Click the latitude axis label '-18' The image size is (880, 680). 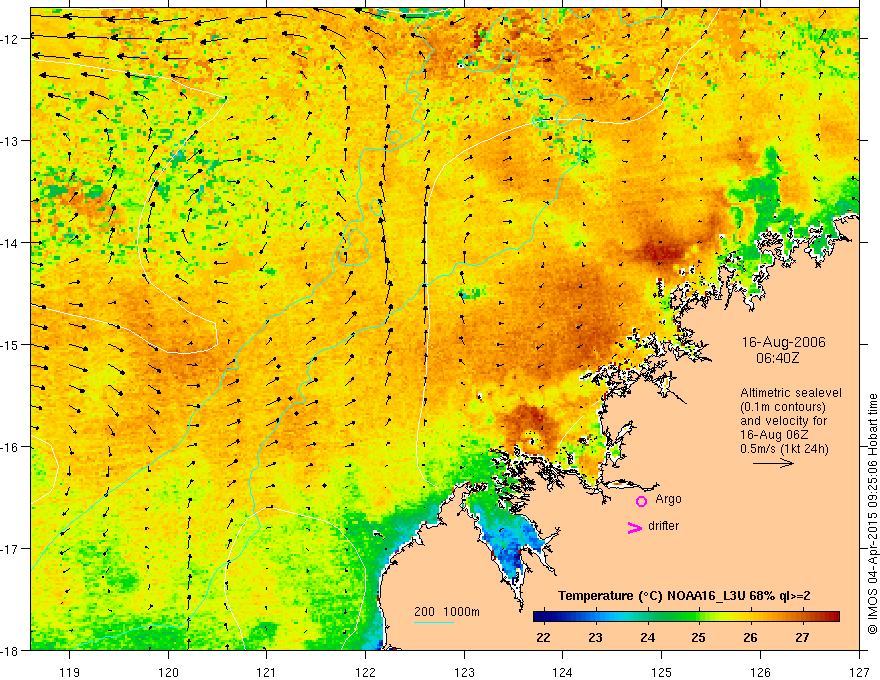point(11,650)
